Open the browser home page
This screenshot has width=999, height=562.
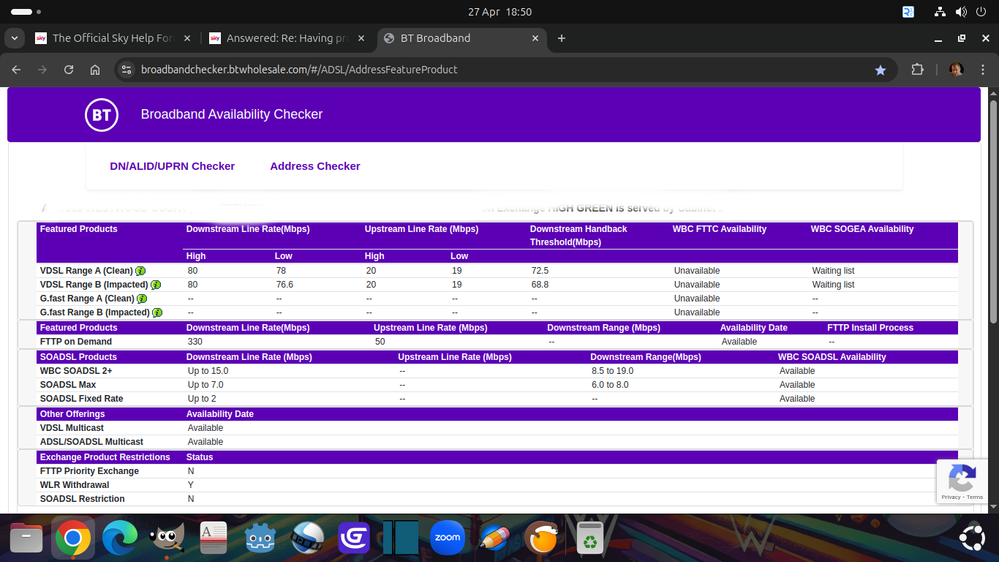click(95, 69)
